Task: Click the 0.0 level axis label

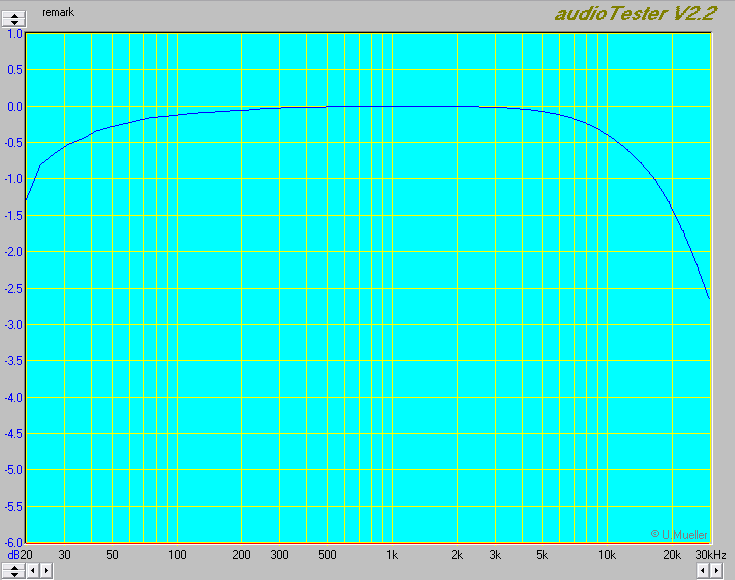Action: [14, 106]
